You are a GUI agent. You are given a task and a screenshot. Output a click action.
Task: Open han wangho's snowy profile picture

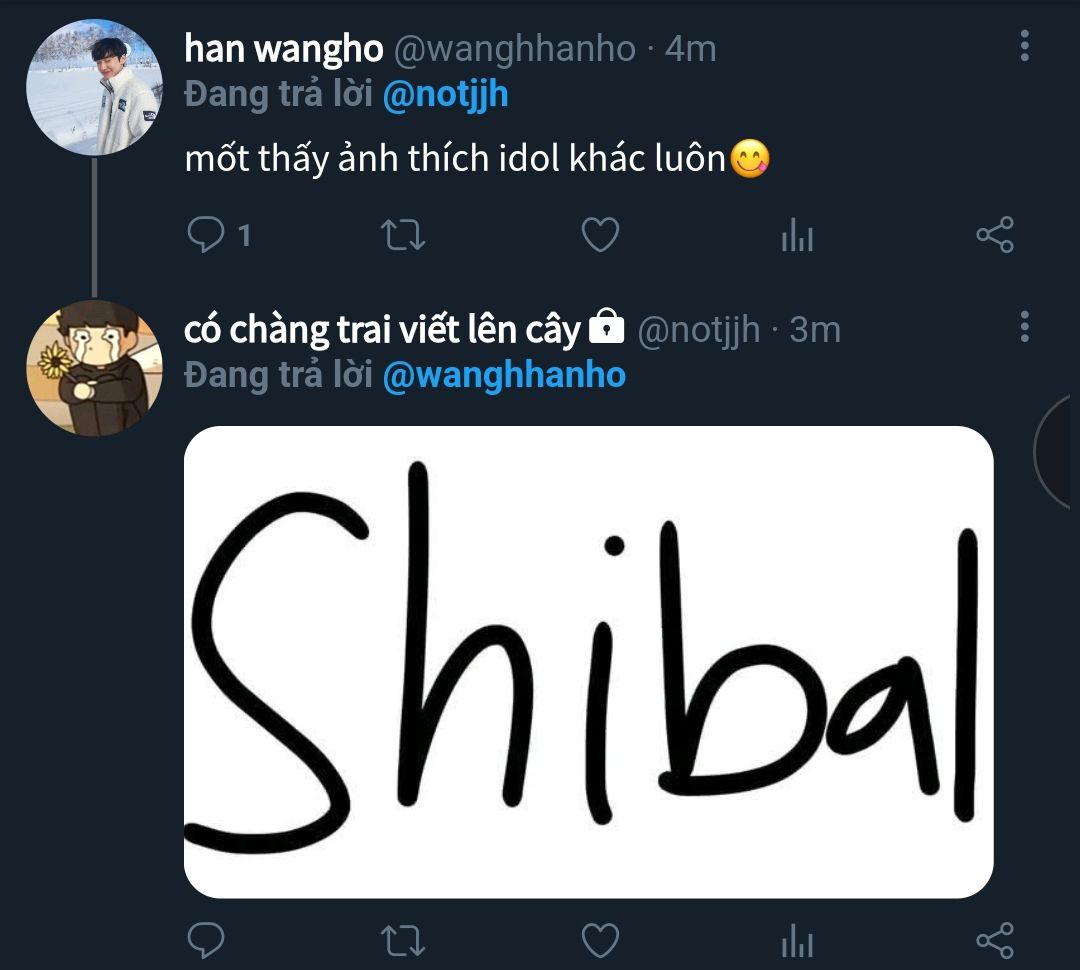pos(94,87)
